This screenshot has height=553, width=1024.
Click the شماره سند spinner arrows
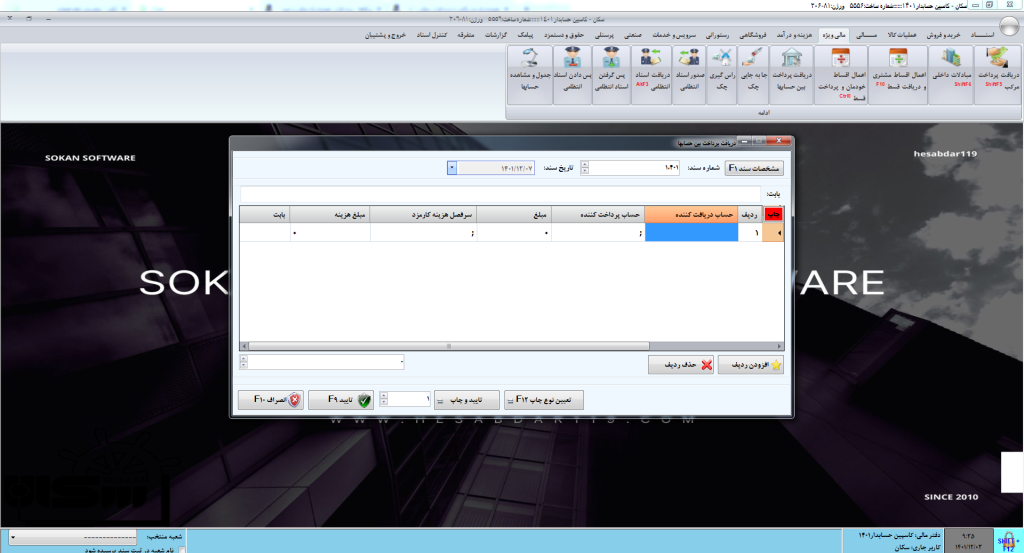tap(584, 168)
